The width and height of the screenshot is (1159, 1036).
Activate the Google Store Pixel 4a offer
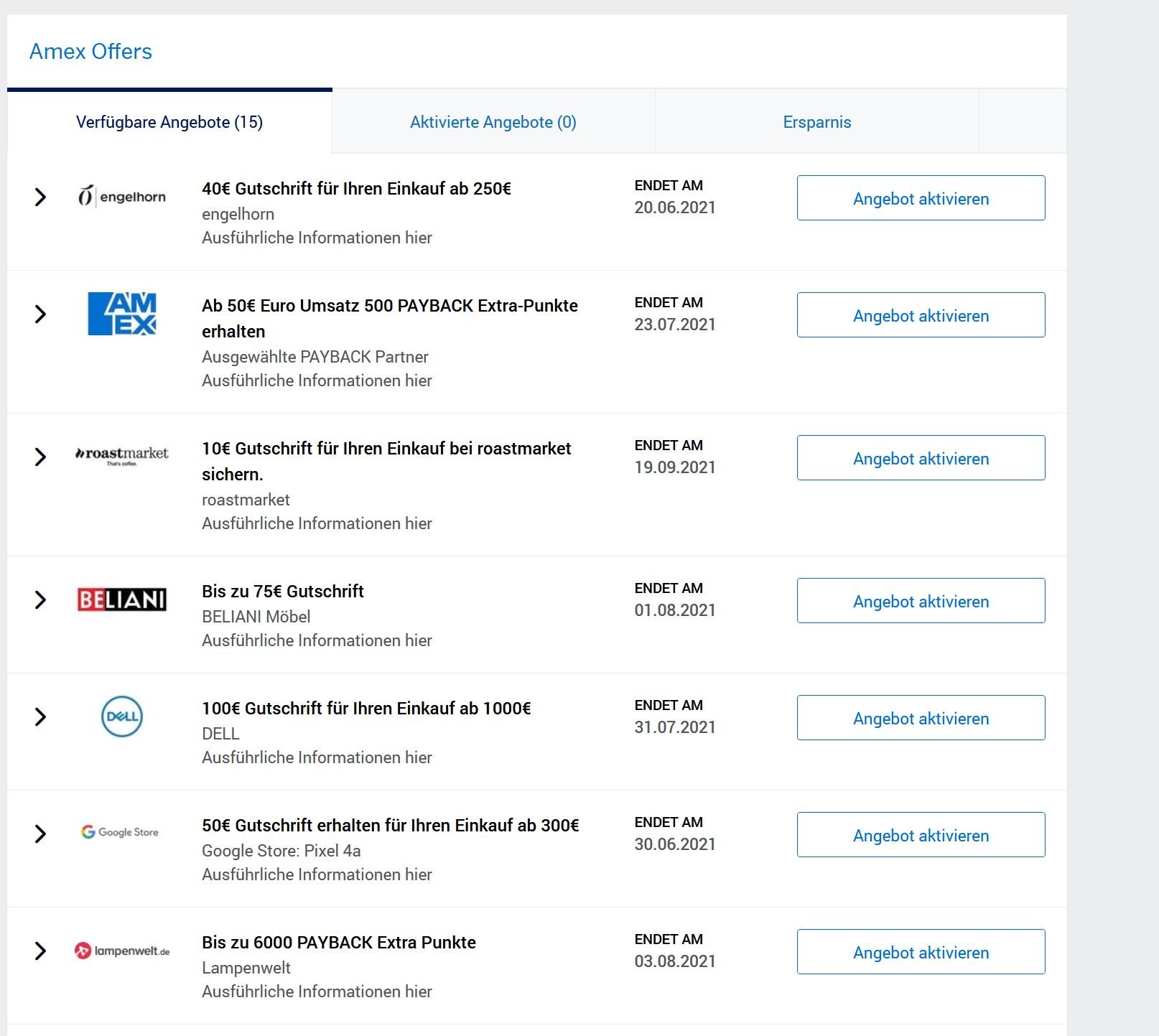click(x=921, y=835)
